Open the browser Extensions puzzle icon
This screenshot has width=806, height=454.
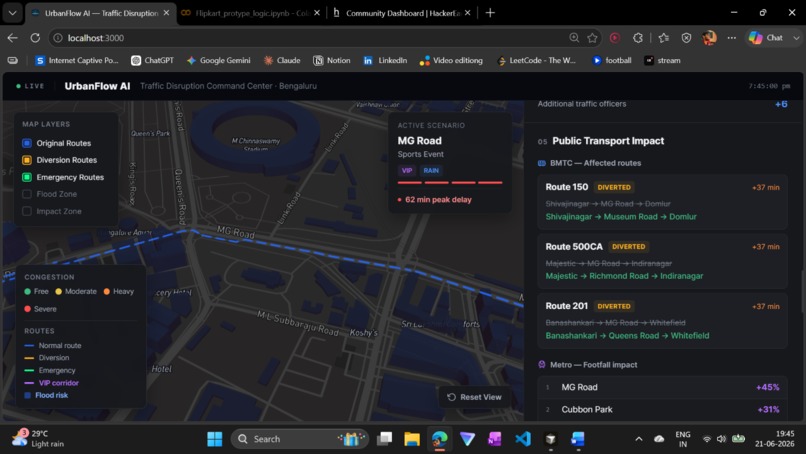[638, 38]
